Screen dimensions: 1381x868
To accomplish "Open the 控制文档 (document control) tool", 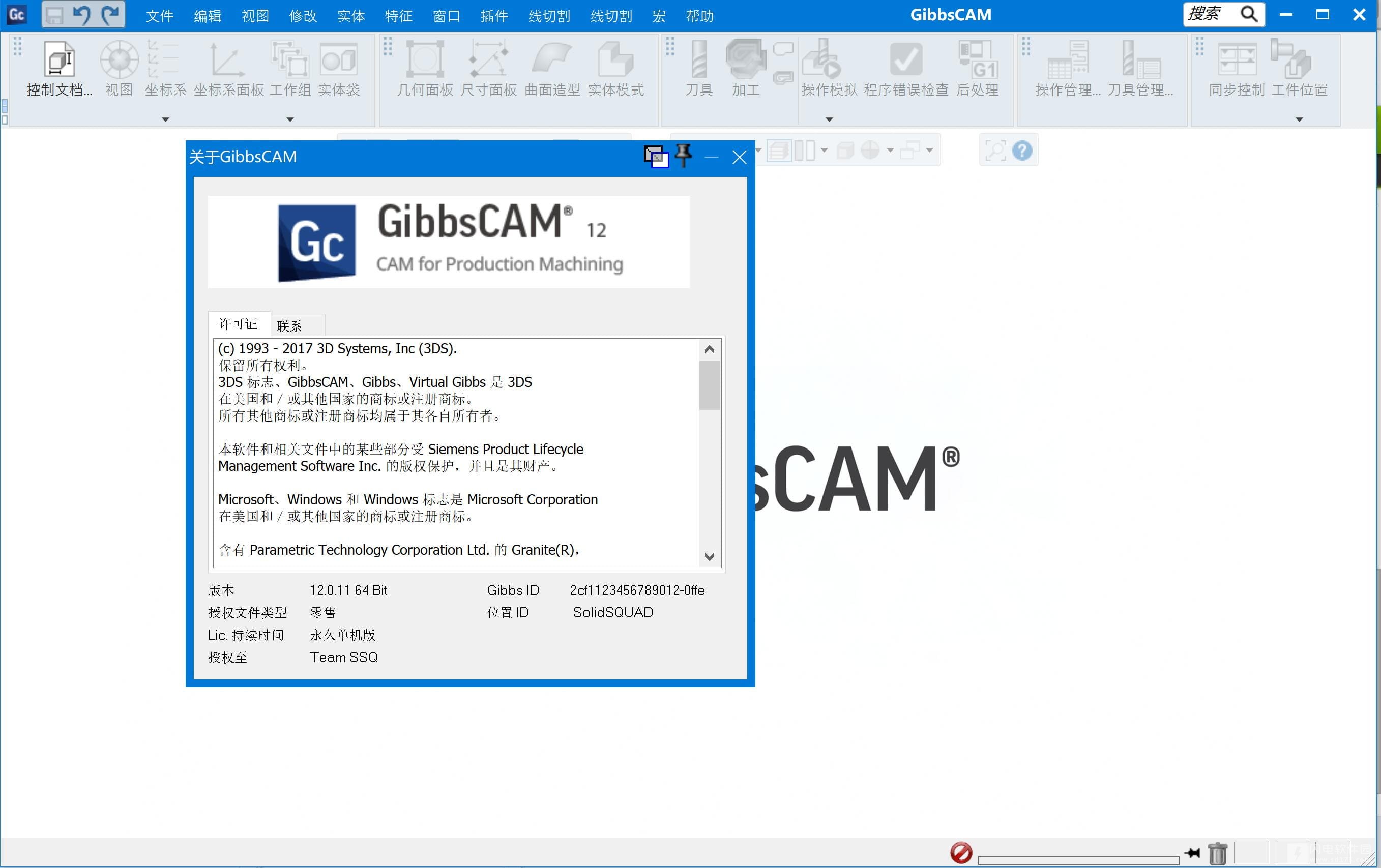I will pyautogui.click(x=59, y=68).
